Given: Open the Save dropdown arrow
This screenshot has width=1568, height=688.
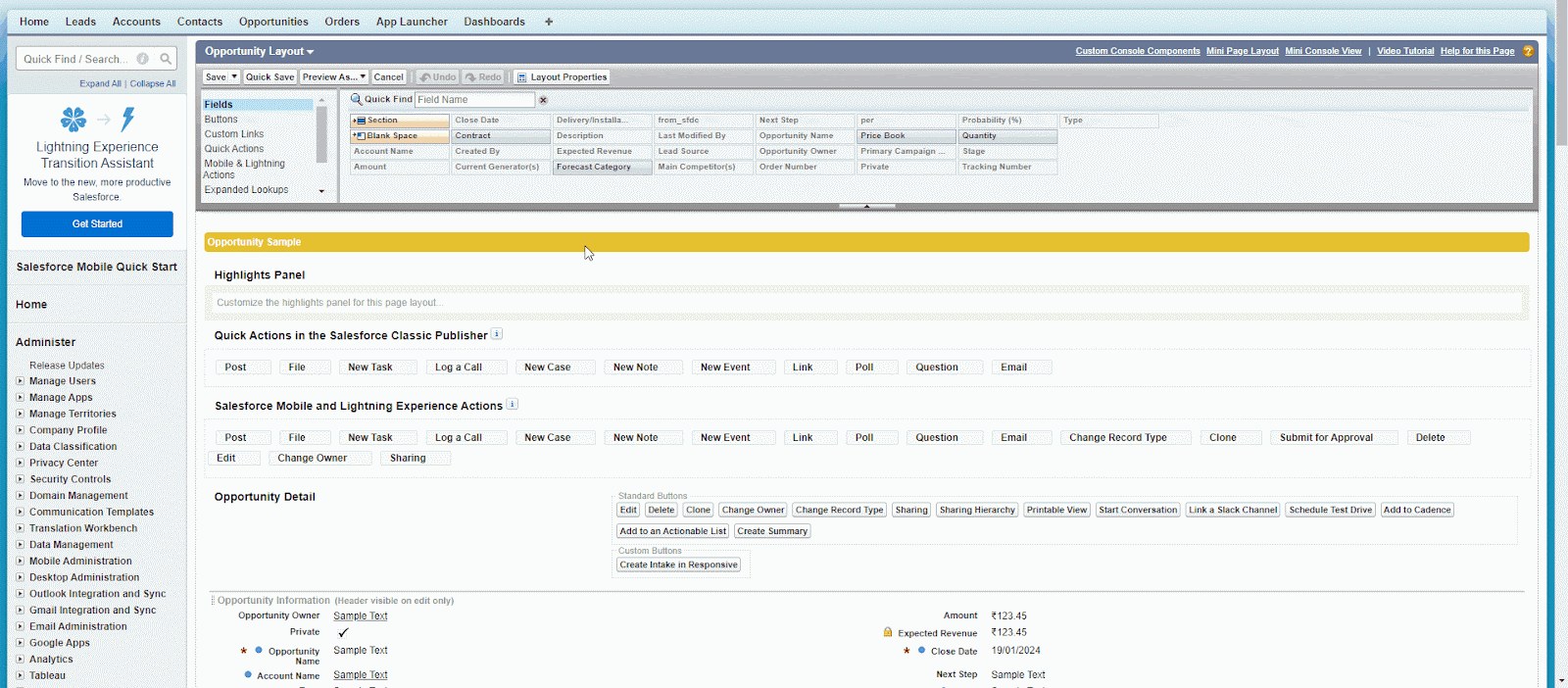Looking at the screenshot, I should [234, 77].
